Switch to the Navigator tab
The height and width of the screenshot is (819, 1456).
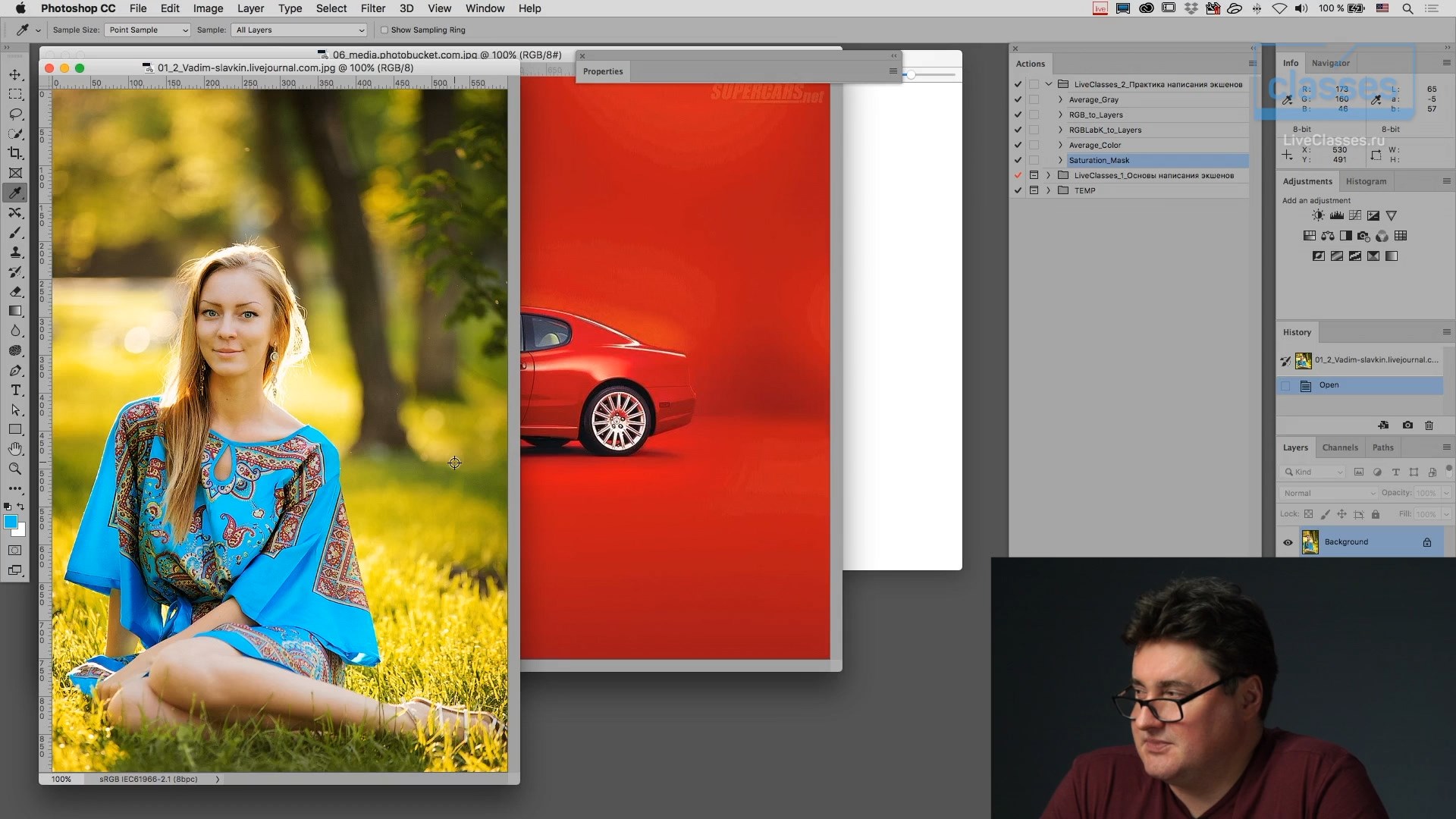1330,63
